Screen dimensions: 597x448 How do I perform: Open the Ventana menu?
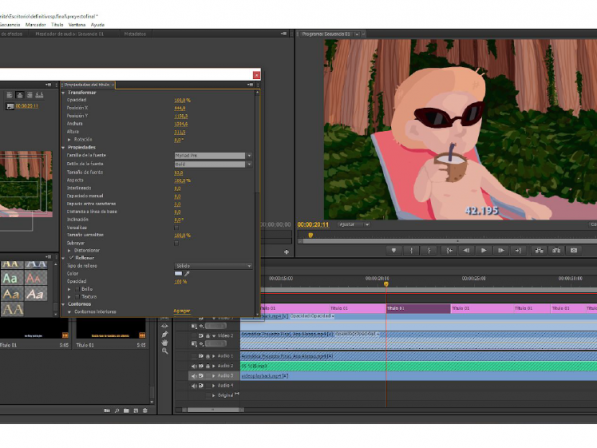pos(77,25)
